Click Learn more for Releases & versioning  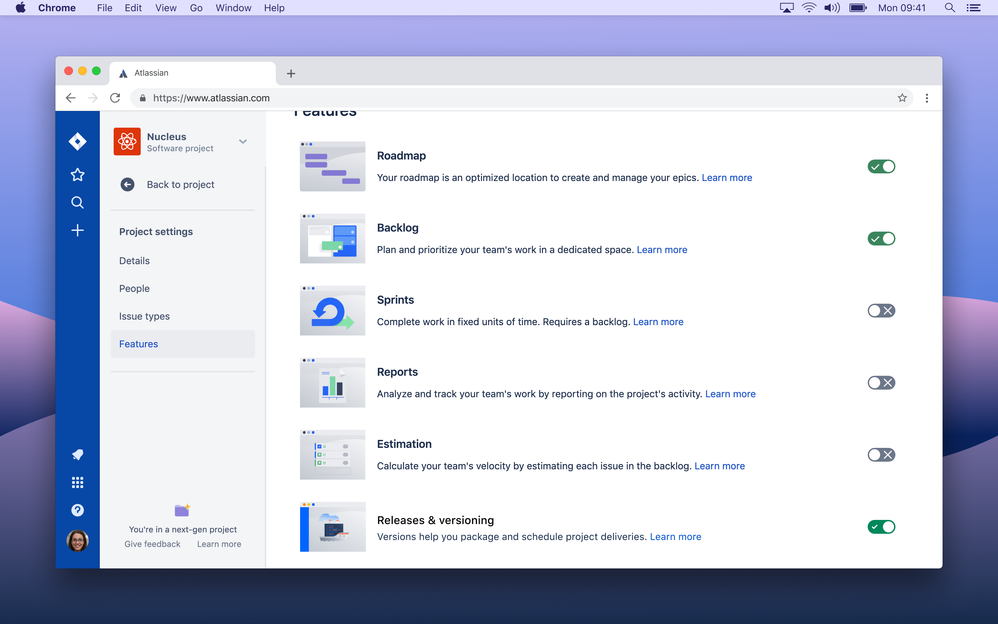tap(675, 537)
